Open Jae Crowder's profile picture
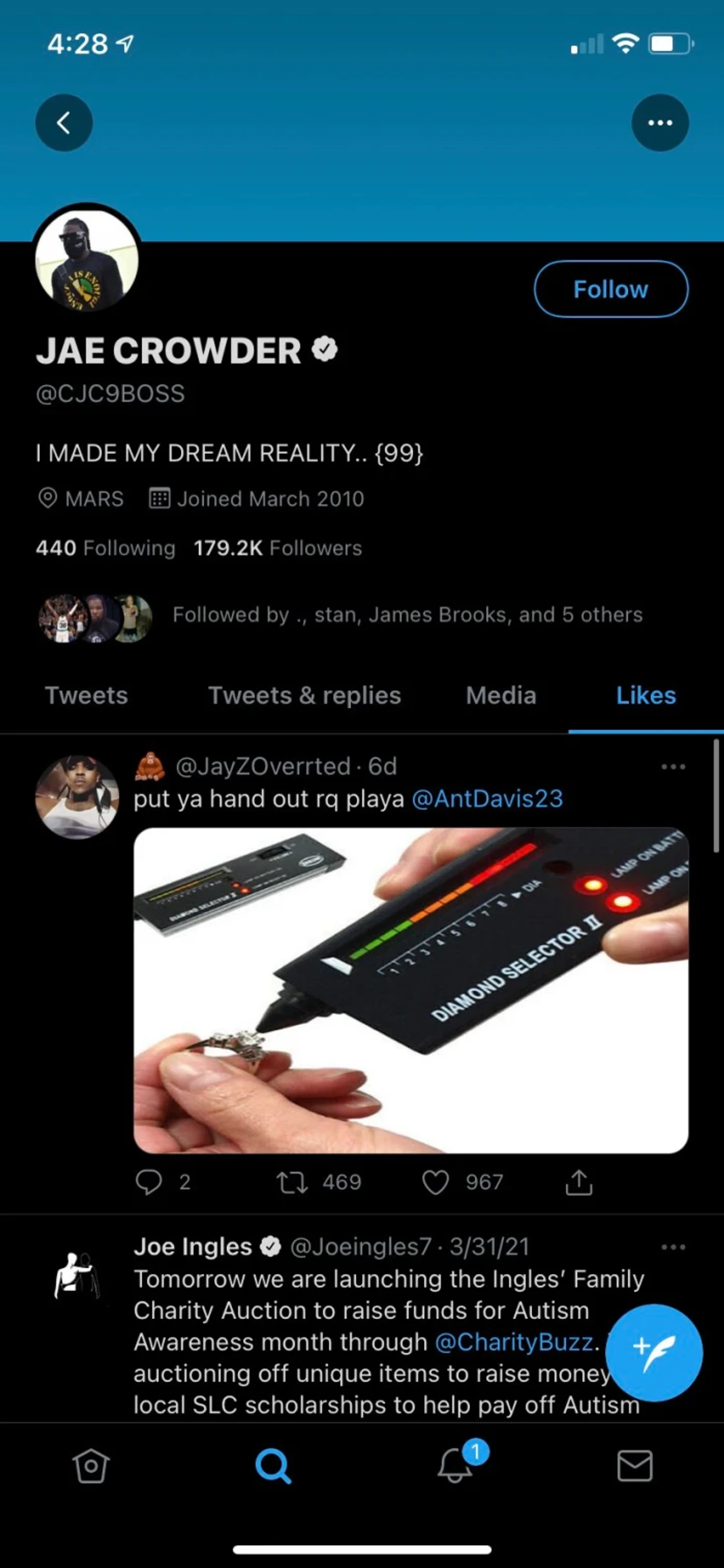 (x=87, y=260)
